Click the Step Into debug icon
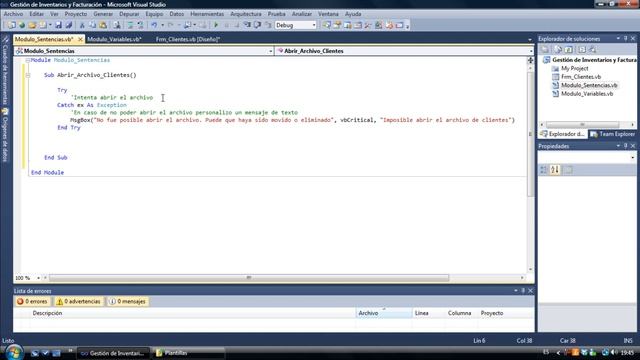The image size is (640, 360). 247,25
